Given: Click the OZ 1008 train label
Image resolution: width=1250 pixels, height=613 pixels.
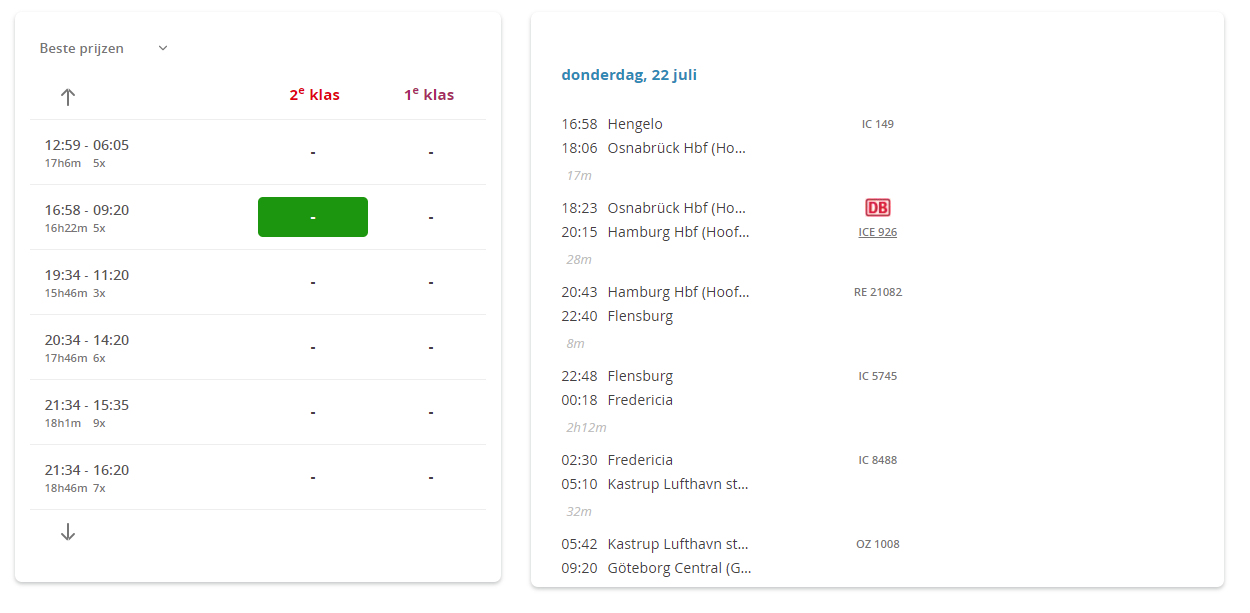Looking at the screenshot, I should (877, 544).
